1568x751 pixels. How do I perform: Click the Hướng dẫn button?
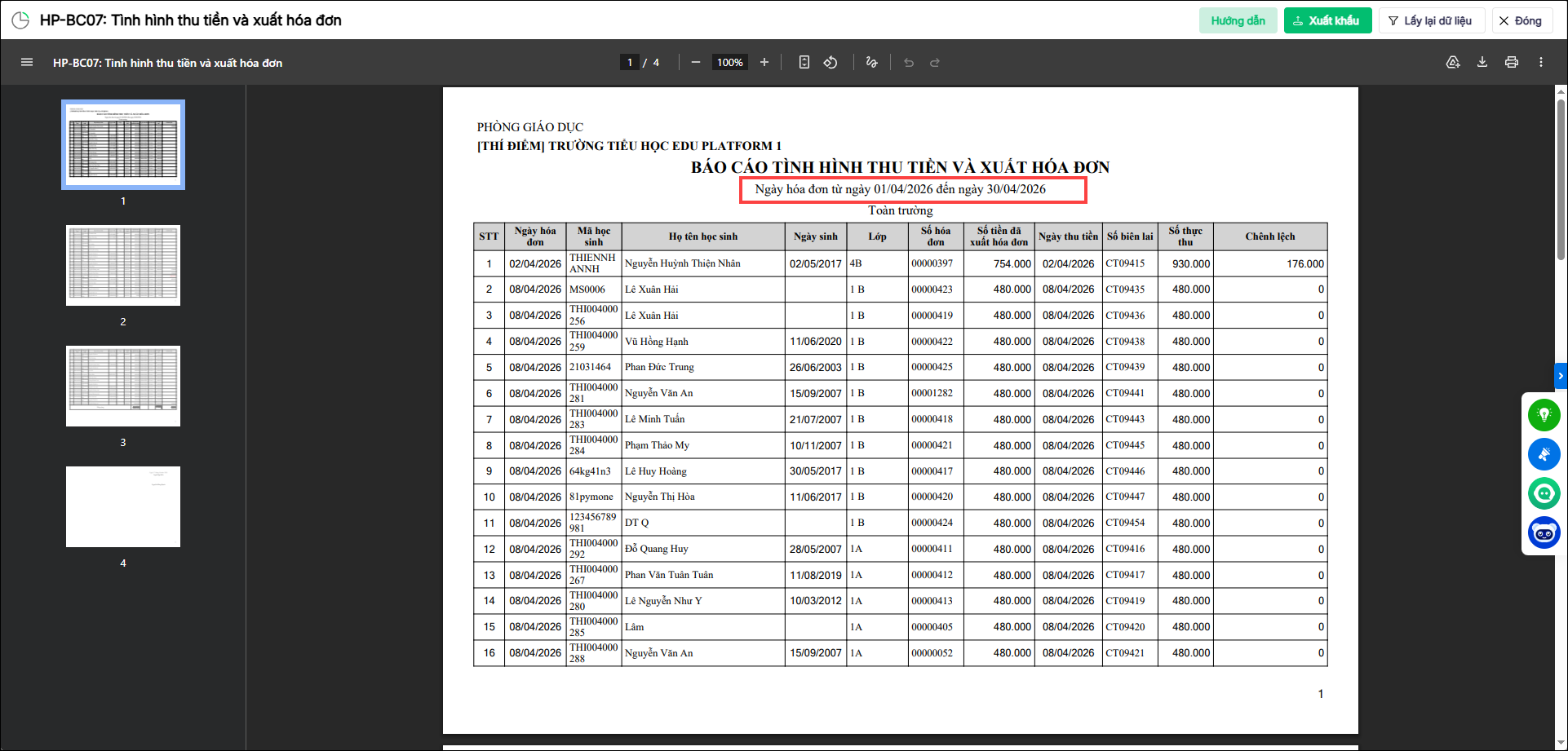coord(1238,20)
